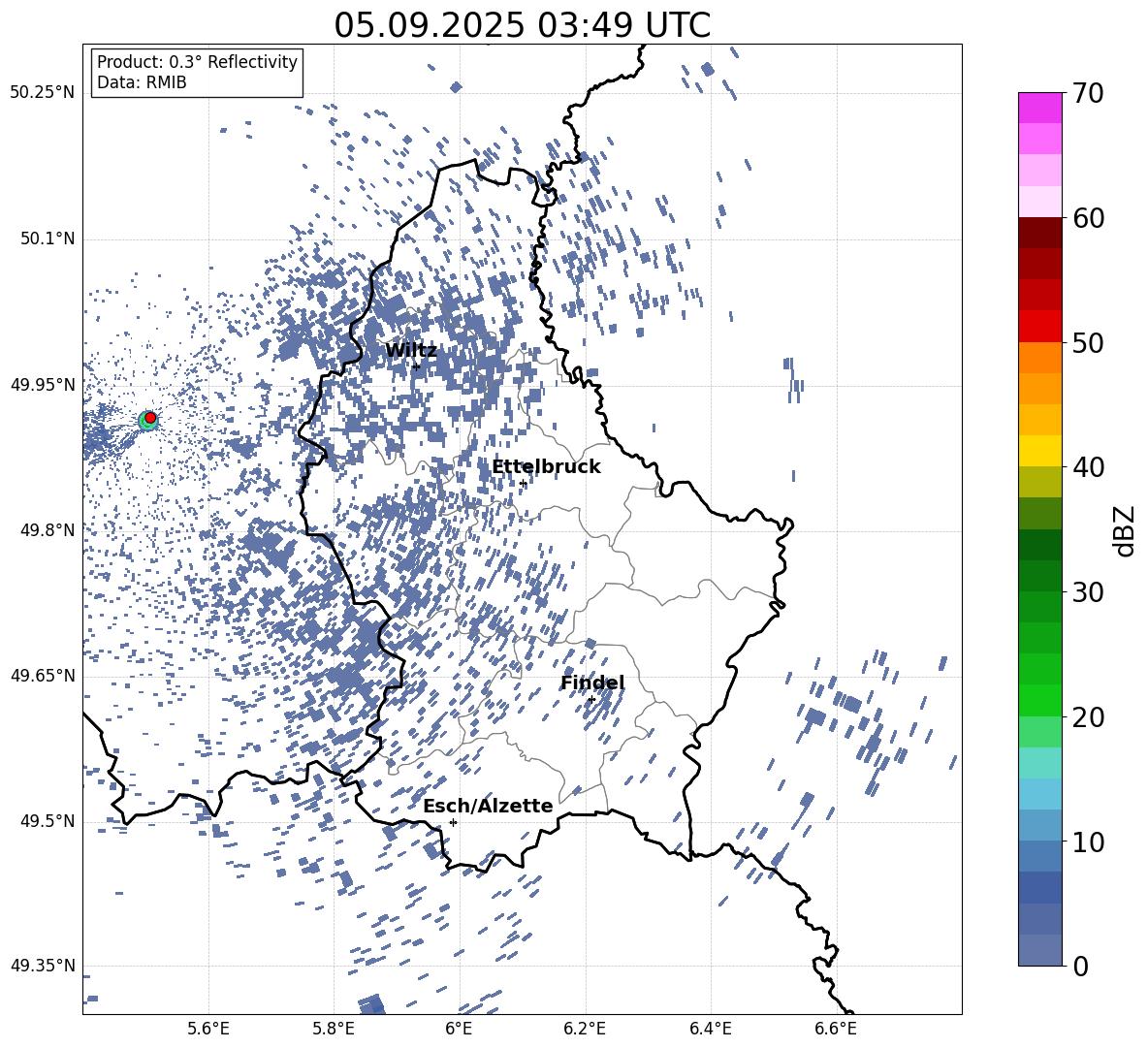Click the 5.8°E longitude label

click(x=334, y=1029)
